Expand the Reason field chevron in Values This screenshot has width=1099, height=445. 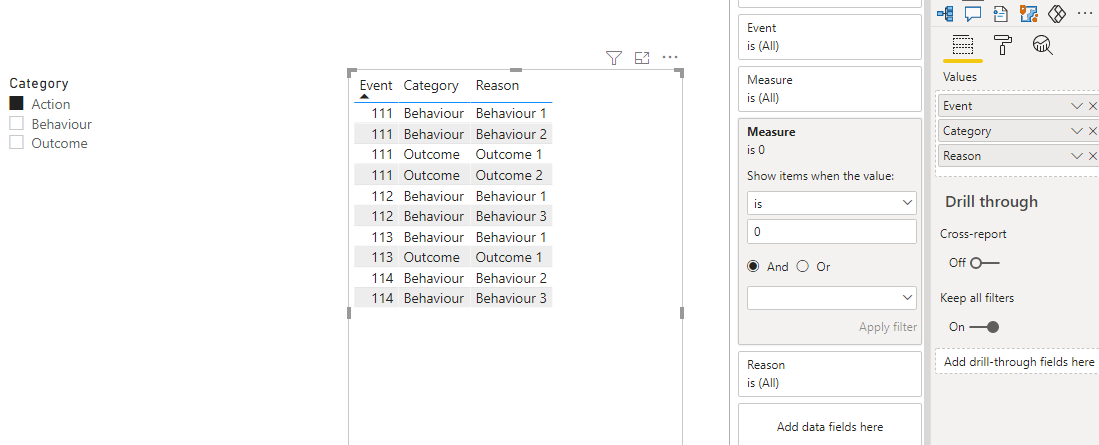tap(1077, 156)
